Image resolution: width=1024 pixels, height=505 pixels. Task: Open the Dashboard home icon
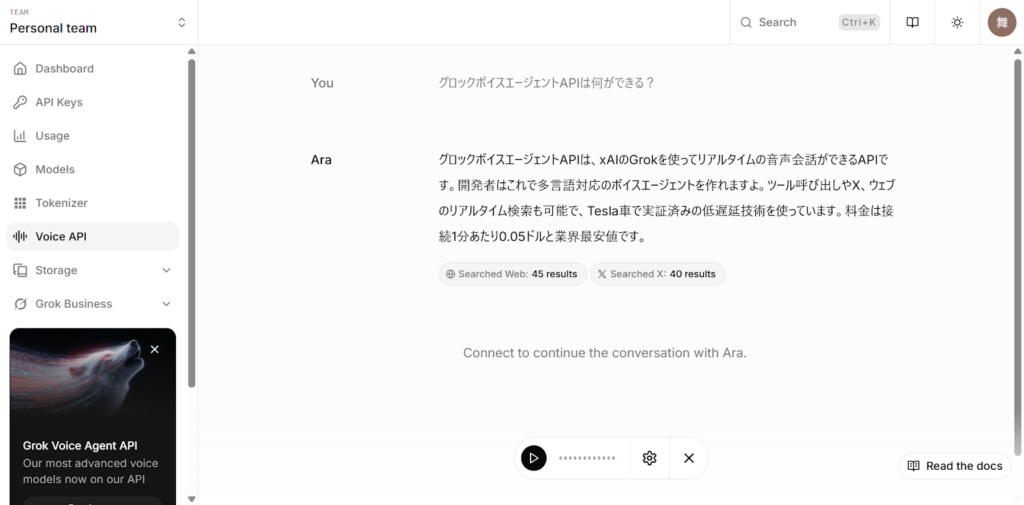20,69
